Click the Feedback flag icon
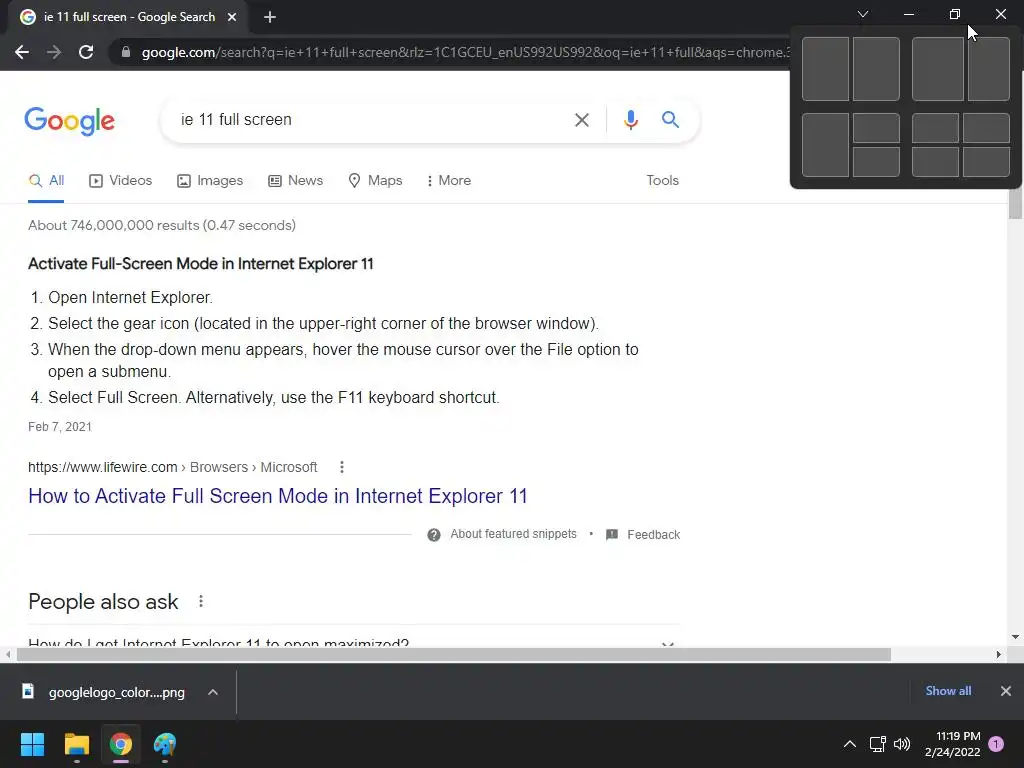Viewport: 1024px width, 768px height. 612,535
